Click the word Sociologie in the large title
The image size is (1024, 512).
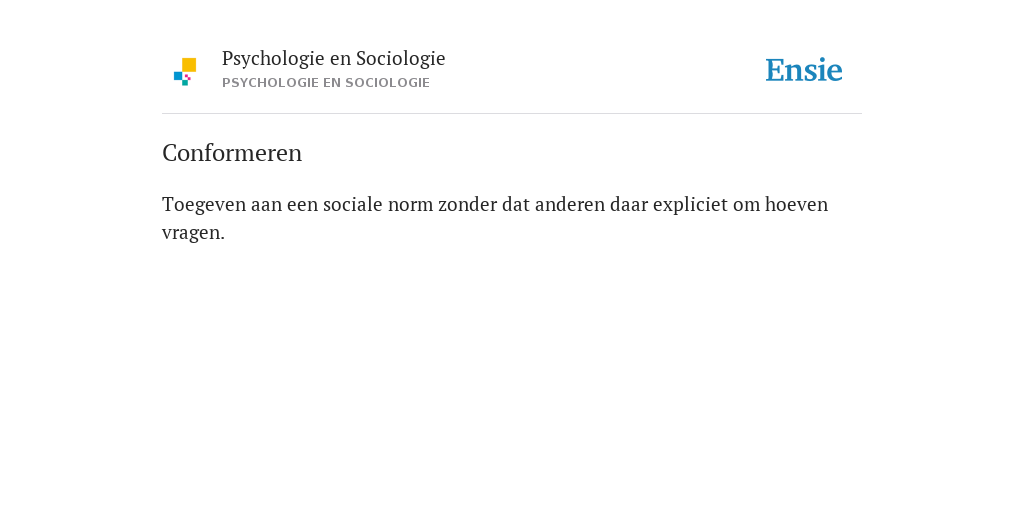(401, 59)
